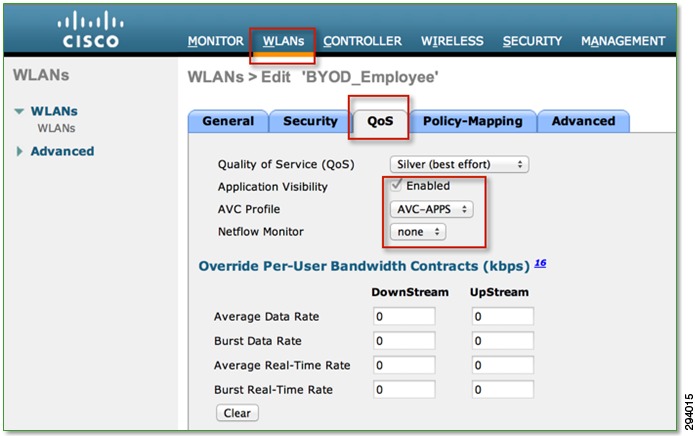This screenshot has width=695, height=436.
Task: Open the Netflow Monitor dropdown
Action: click(x=418, y=232)
